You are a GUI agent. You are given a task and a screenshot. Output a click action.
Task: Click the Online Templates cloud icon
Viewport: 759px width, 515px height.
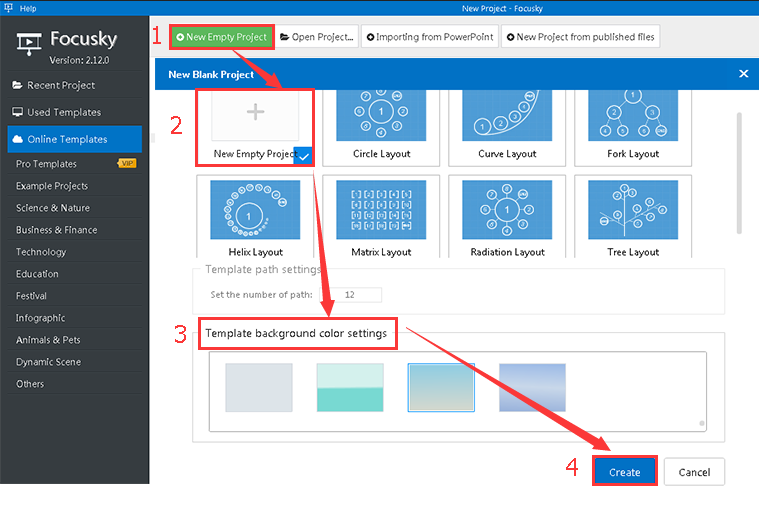pos(17,139)
